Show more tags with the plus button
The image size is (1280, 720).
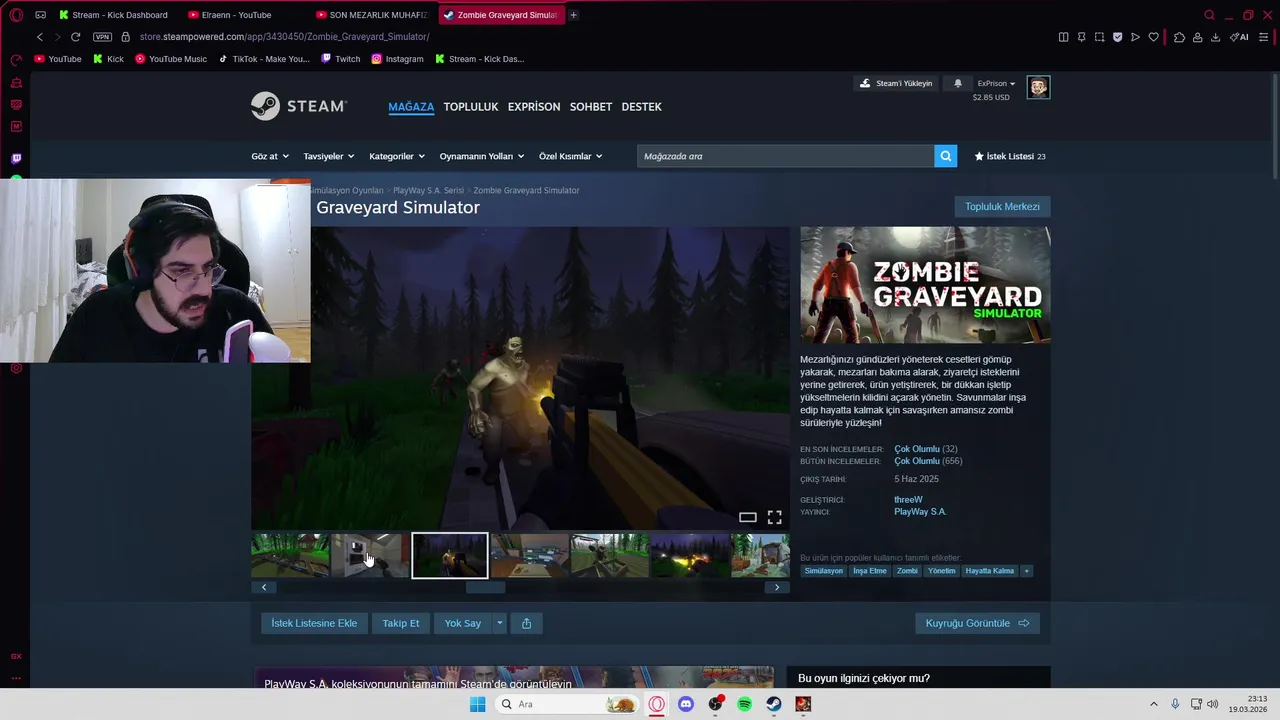click(1026, 571)
